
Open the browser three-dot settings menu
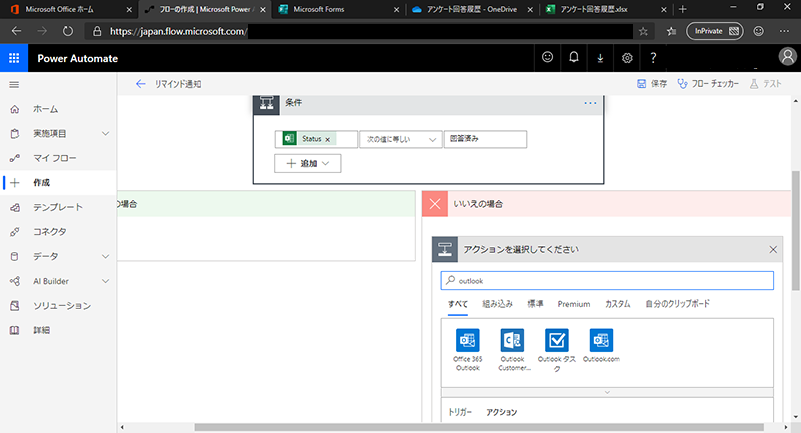[x=784, y=31]
